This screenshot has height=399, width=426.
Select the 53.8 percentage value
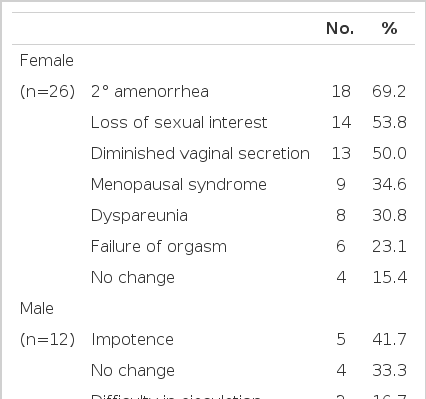click(389, 122)
